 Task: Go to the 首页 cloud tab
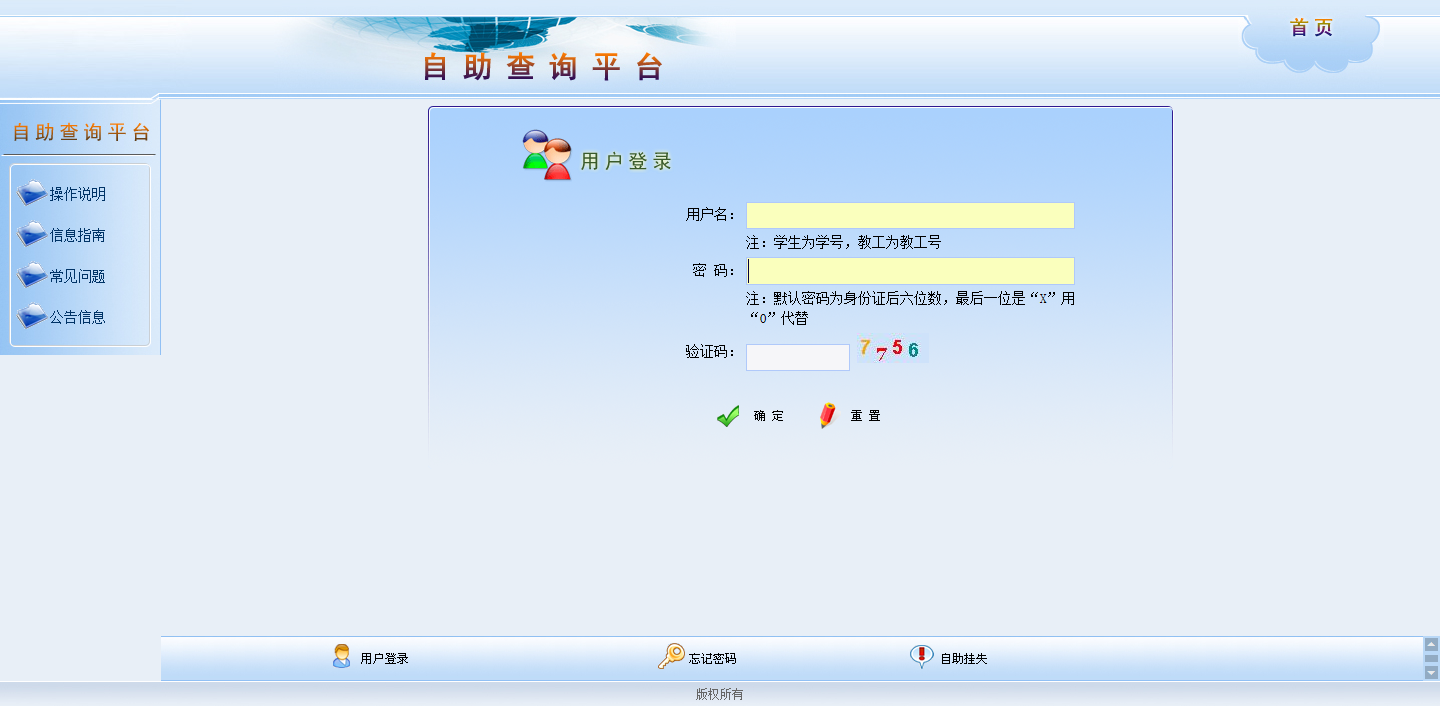[1311, 29]
